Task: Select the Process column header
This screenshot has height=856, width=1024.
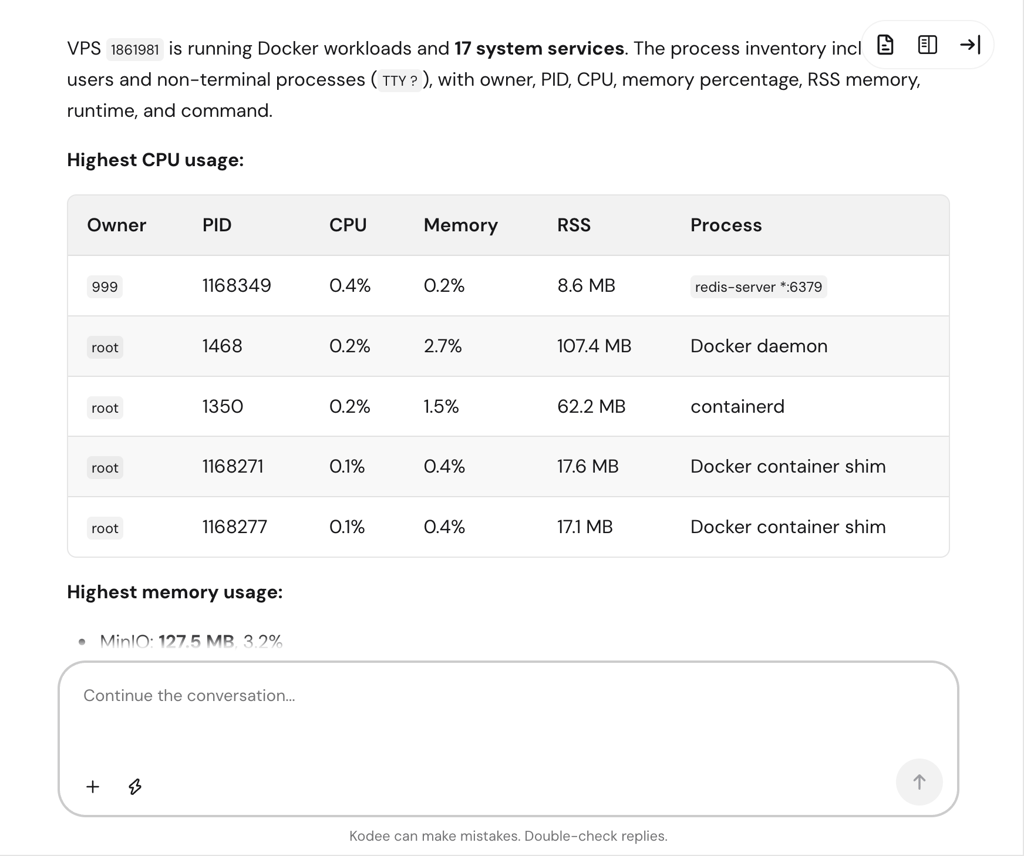Action: (726, 225)
